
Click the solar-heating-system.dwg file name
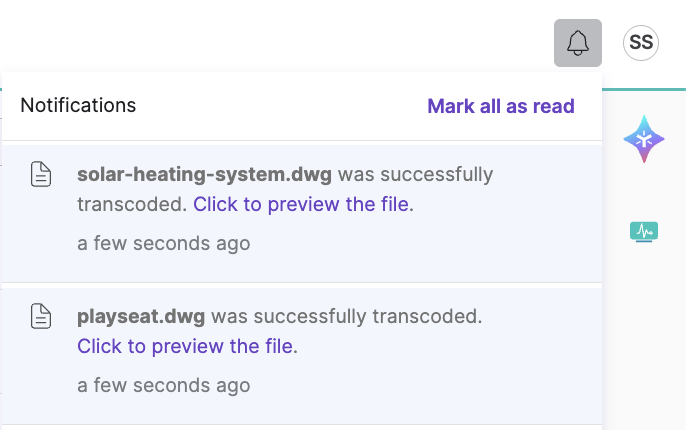point(204,175)
